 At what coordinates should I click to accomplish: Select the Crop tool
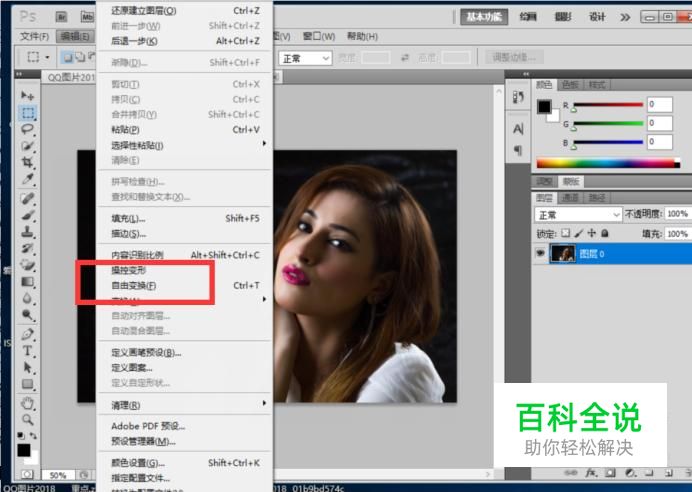click(27, 162)
